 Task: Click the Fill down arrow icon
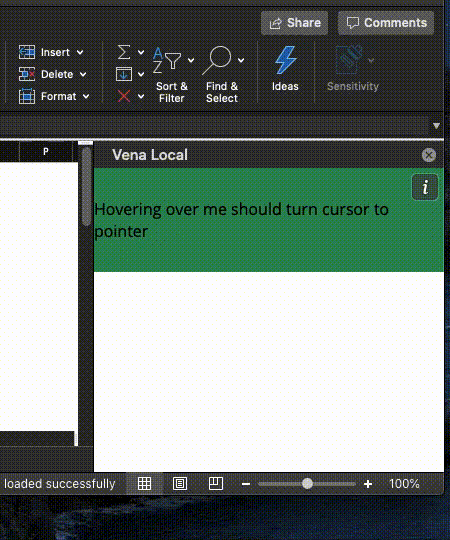pyautogui.click(x=124, y=74)
